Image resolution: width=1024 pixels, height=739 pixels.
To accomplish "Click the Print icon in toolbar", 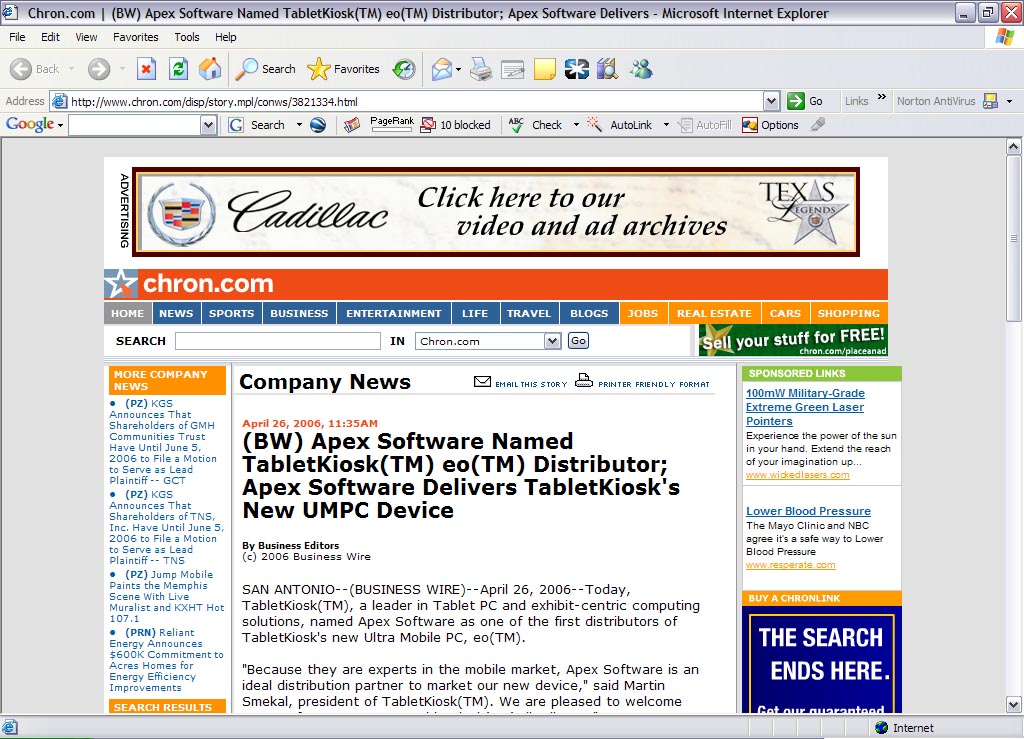I will point(481,69).
